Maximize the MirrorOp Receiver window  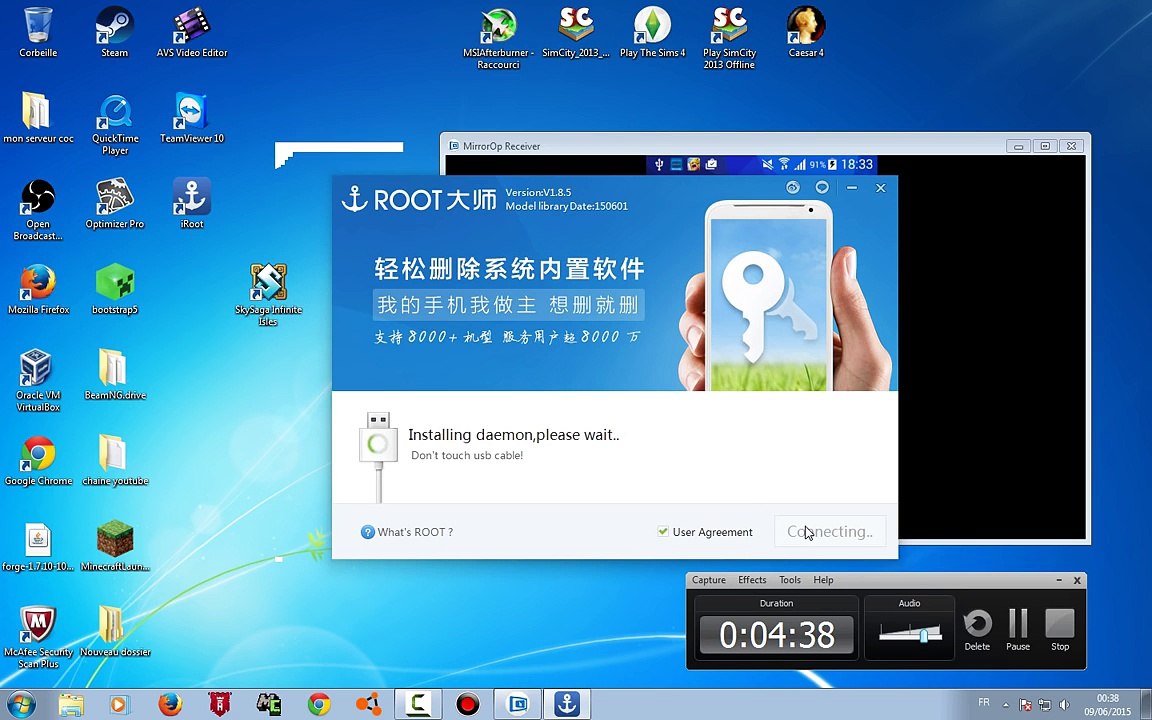click(1045, 145)
